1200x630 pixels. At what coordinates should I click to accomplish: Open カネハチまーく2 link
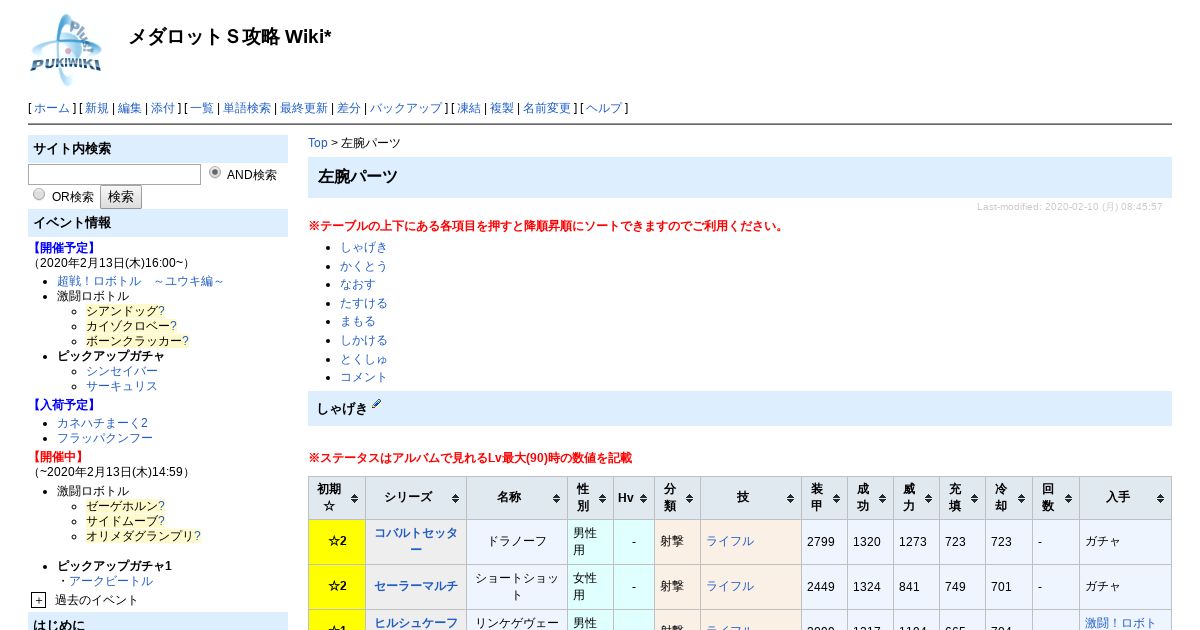(102, 423)
